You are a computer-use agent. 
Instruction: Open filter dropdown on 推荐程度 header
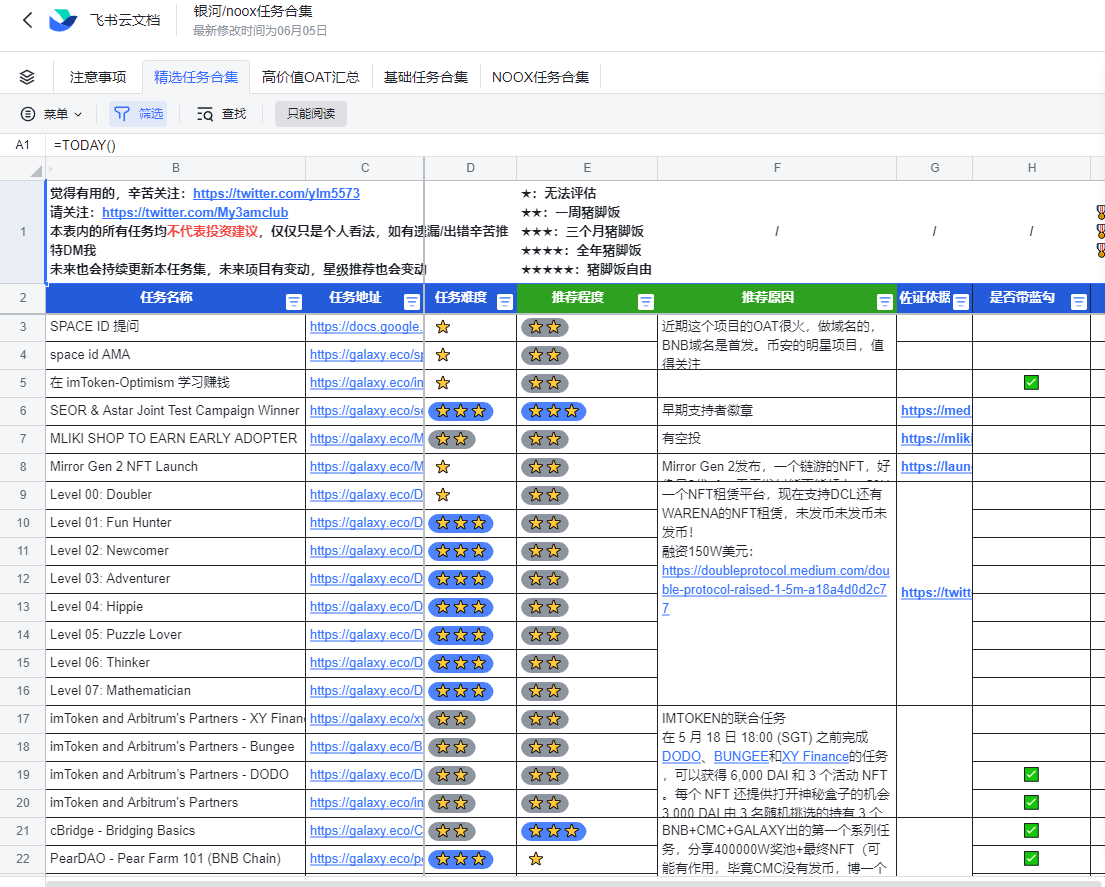pyautogui.click(x=646, y=302)
